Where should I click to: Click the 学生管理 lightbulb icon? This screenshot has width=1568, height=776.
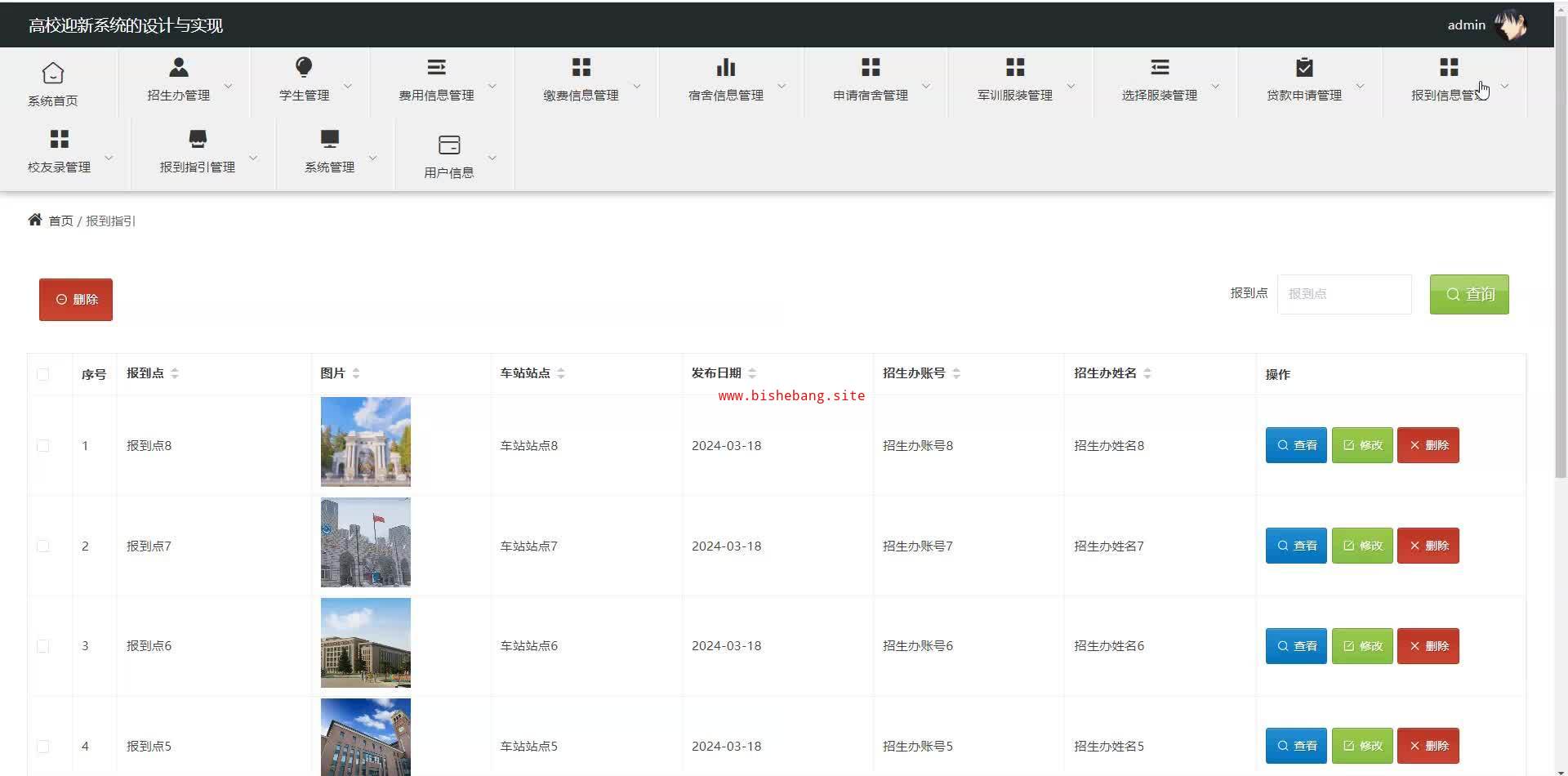304,67
